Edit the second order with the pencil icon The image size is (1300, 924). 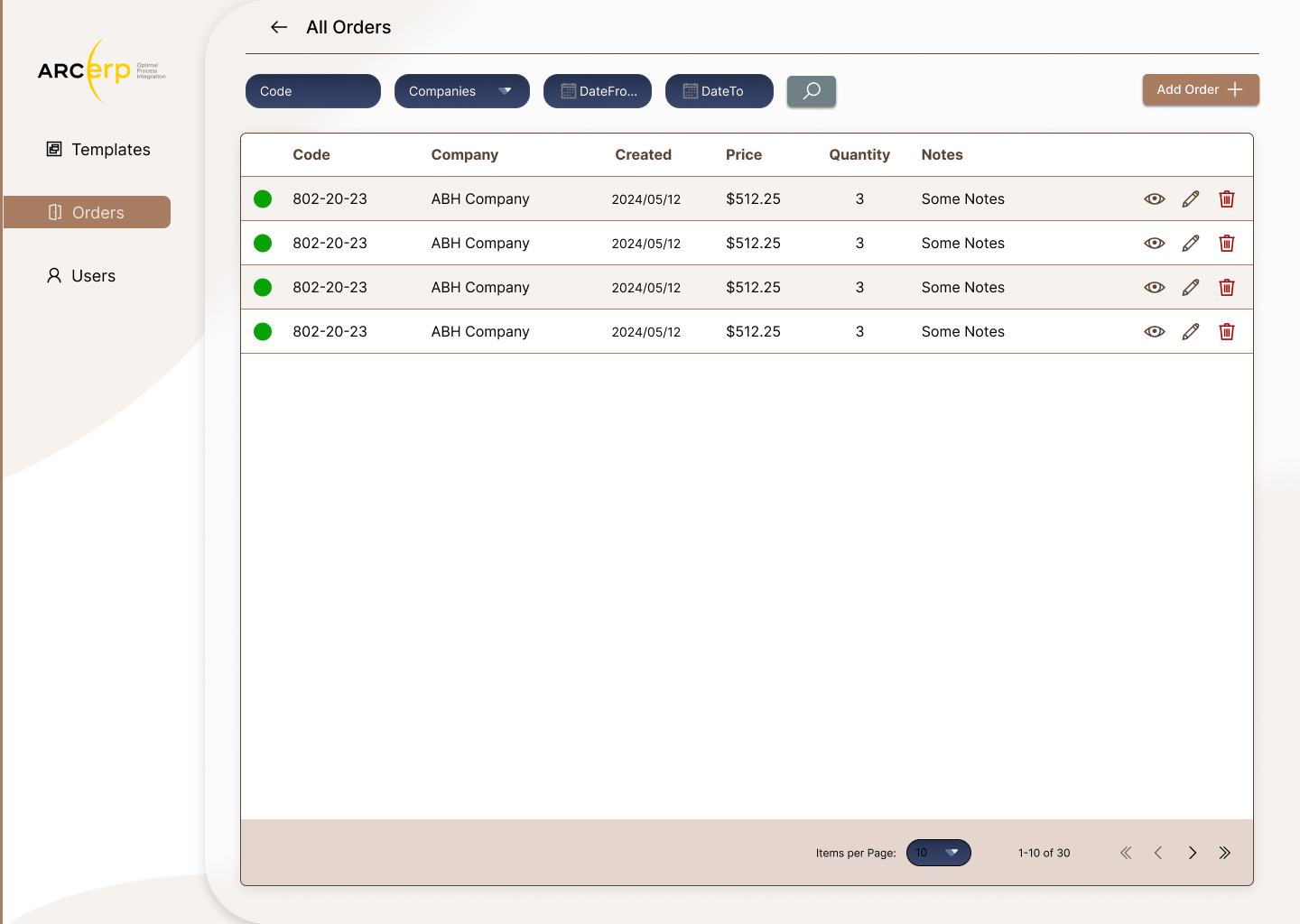coord(1191,243)
